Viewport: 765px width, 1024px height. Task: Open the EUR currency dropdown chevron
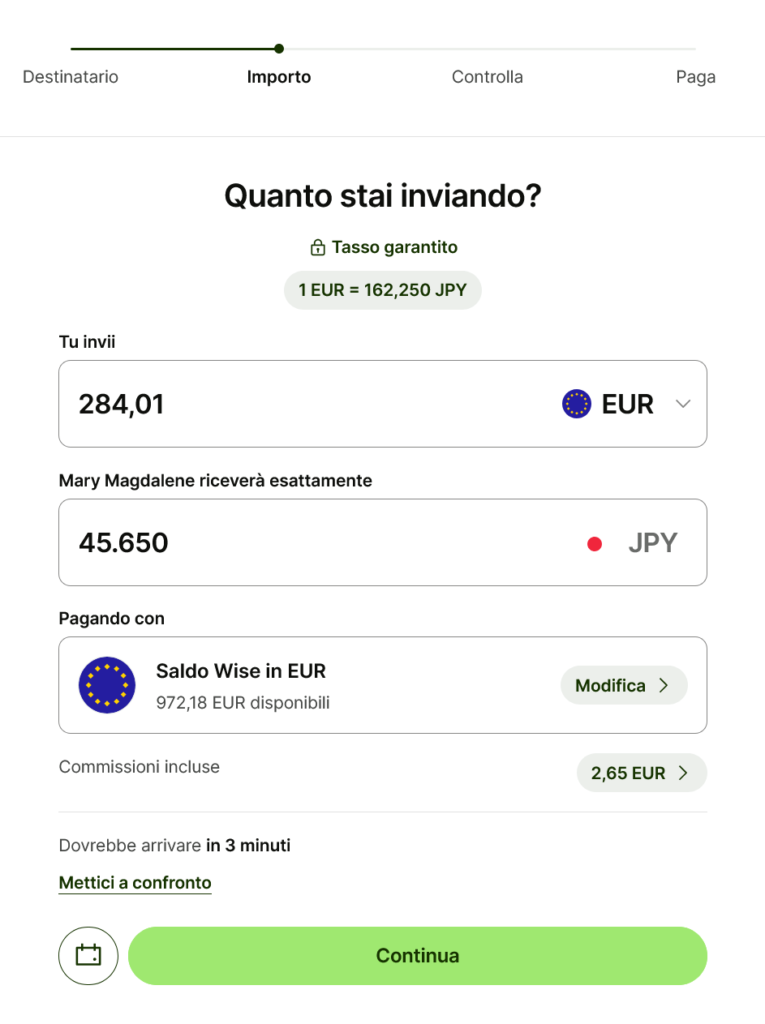pyautogui.click(x=683, y=404)
